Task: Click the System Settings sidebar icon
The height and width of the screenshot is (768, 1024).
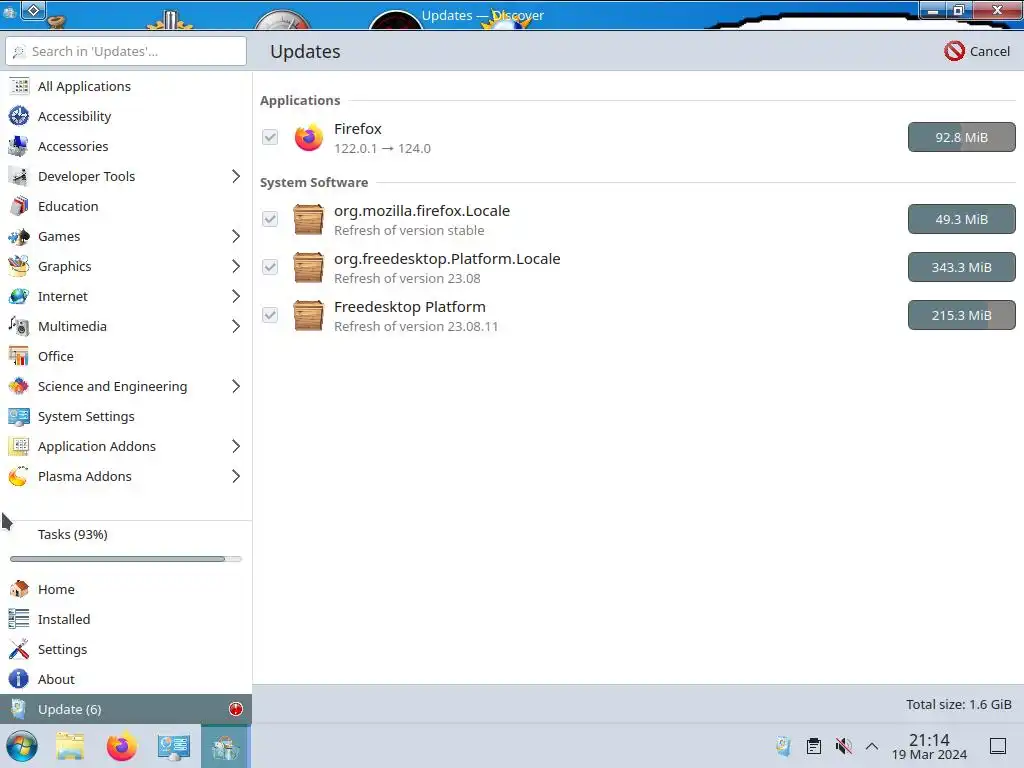Action: 19,417
